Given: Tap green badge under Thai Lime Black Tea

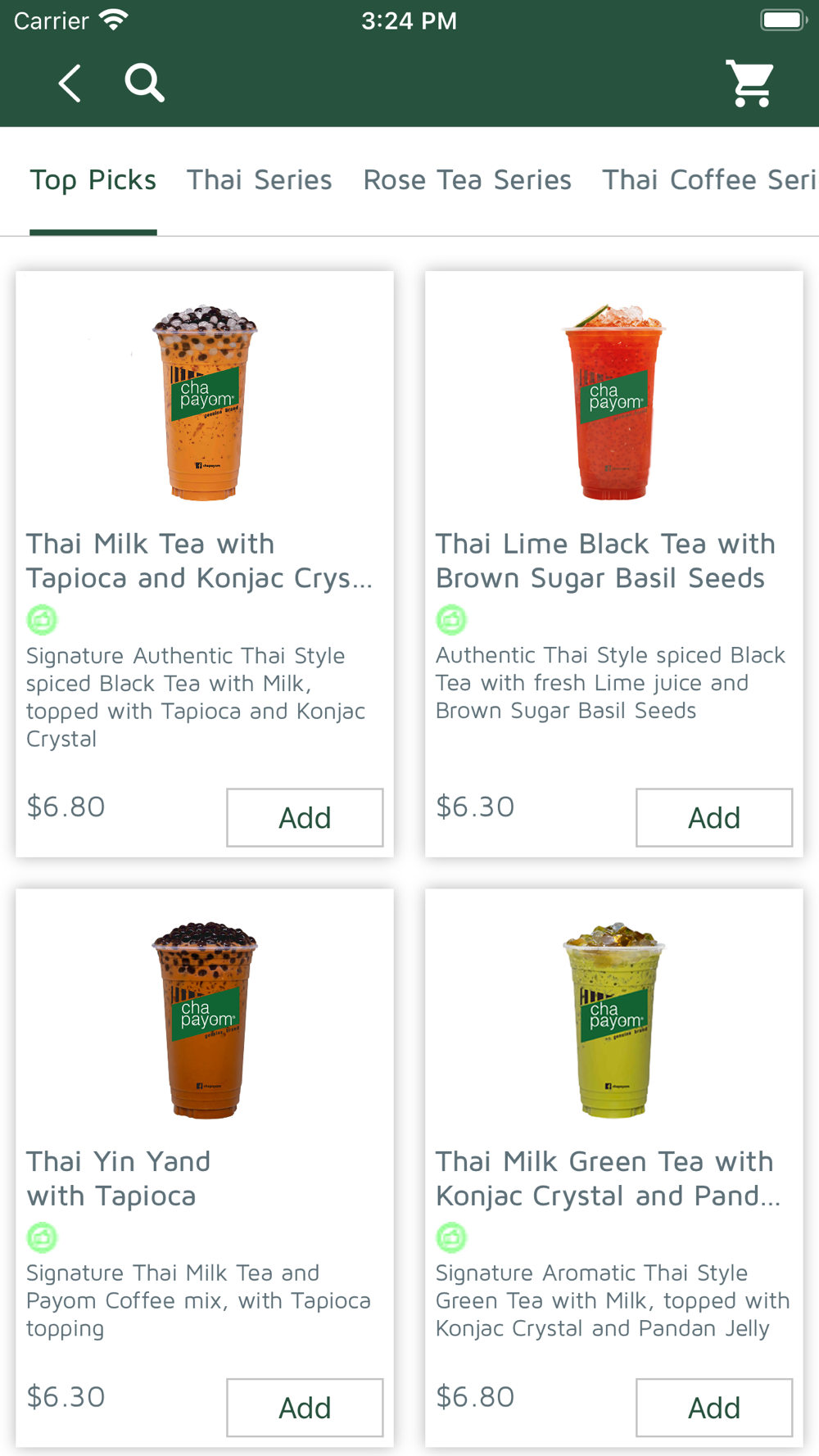Looking at the screenshot, I should point(451,620).
